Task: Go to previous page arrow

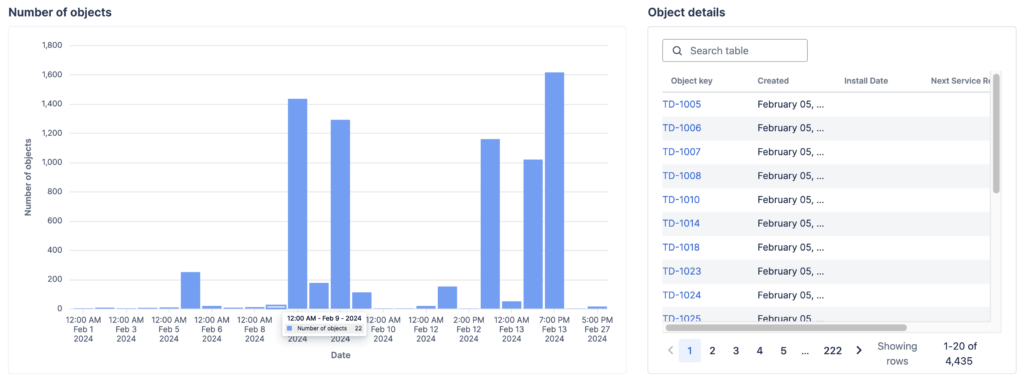Action: (670, 351)
